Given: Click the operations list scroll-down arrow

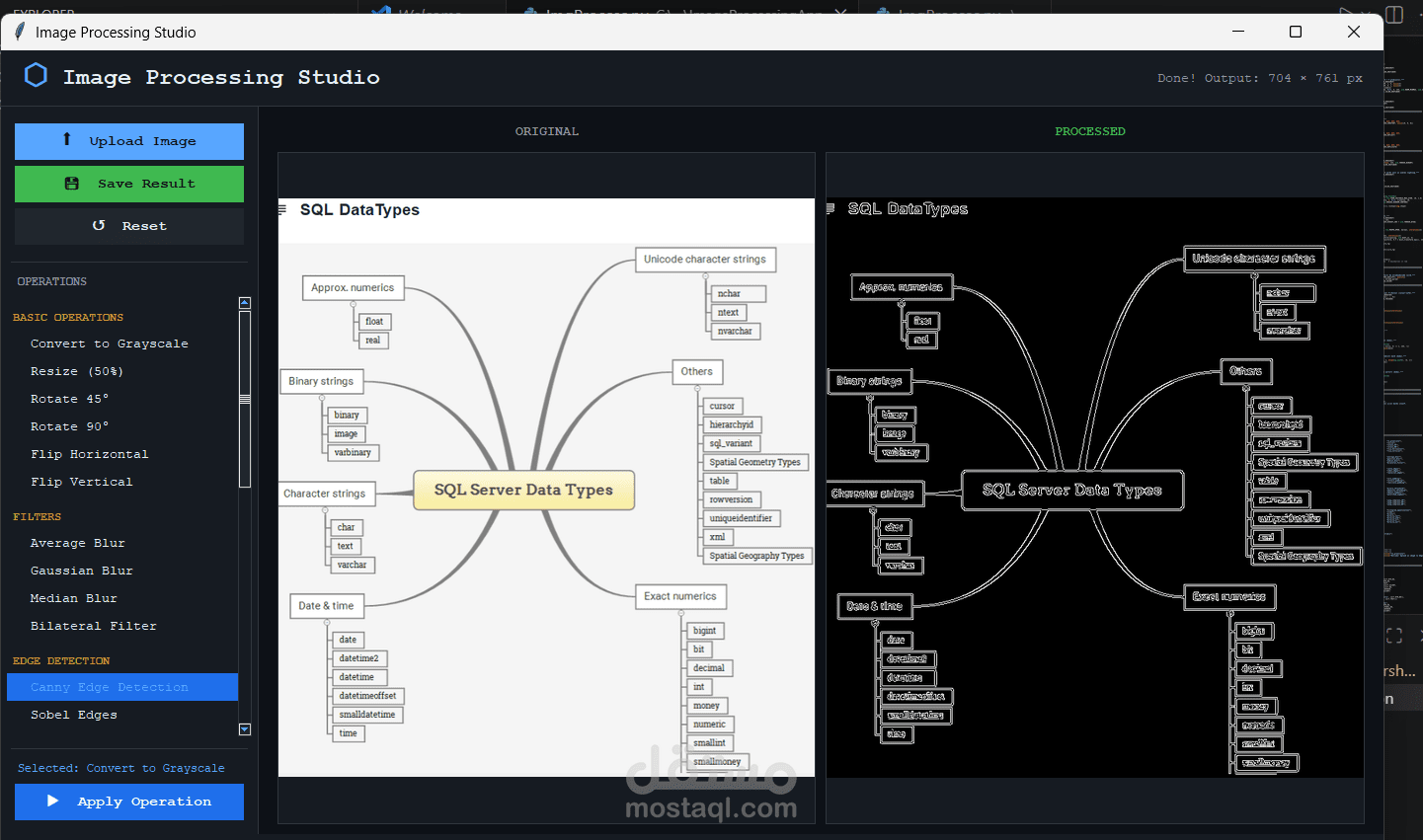Looking at the screenshot, I should click(x=245, y=729).
